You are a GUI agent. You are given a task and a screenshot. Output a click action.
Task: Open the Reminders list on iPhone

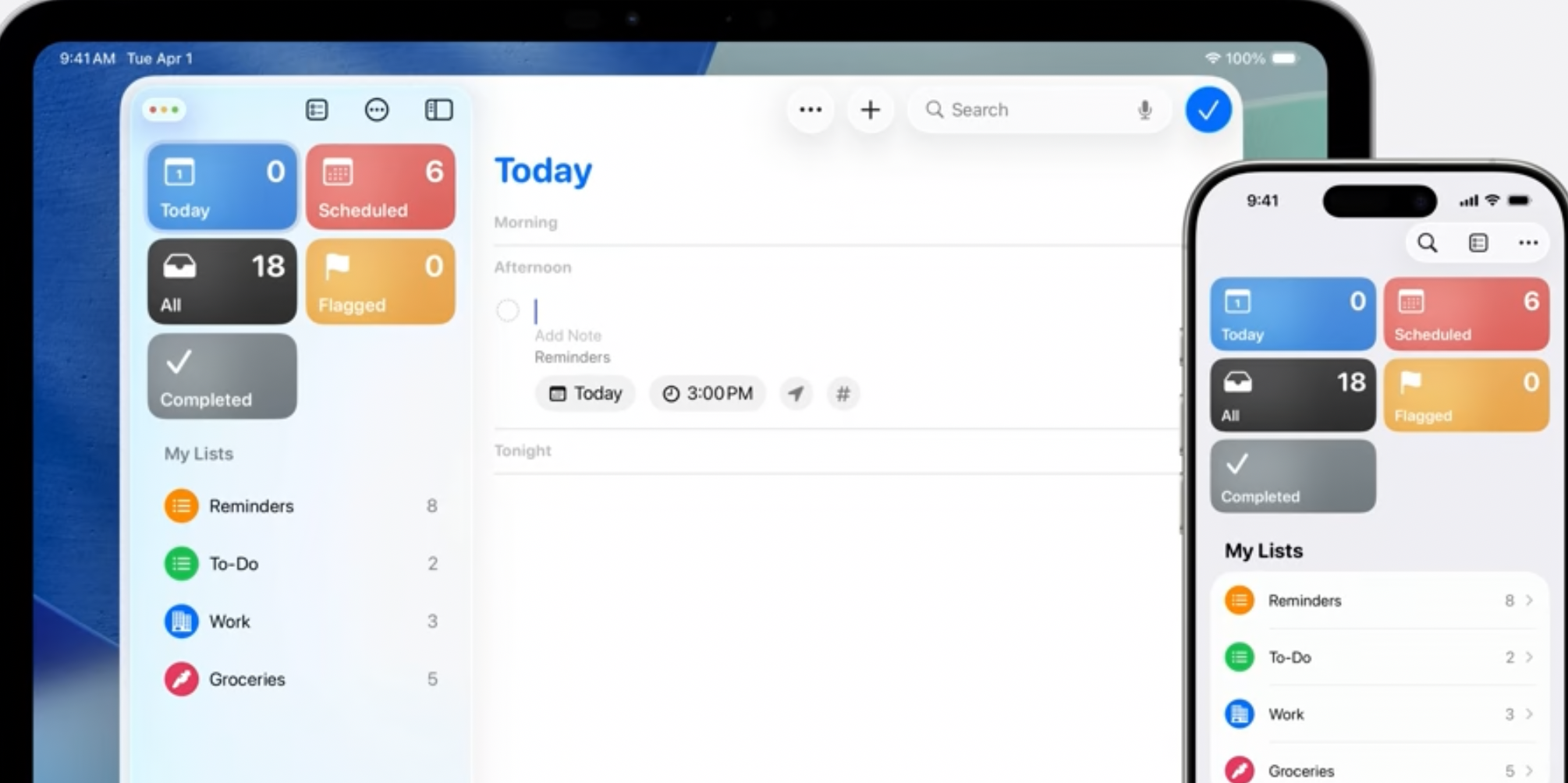coord(1379,601)
